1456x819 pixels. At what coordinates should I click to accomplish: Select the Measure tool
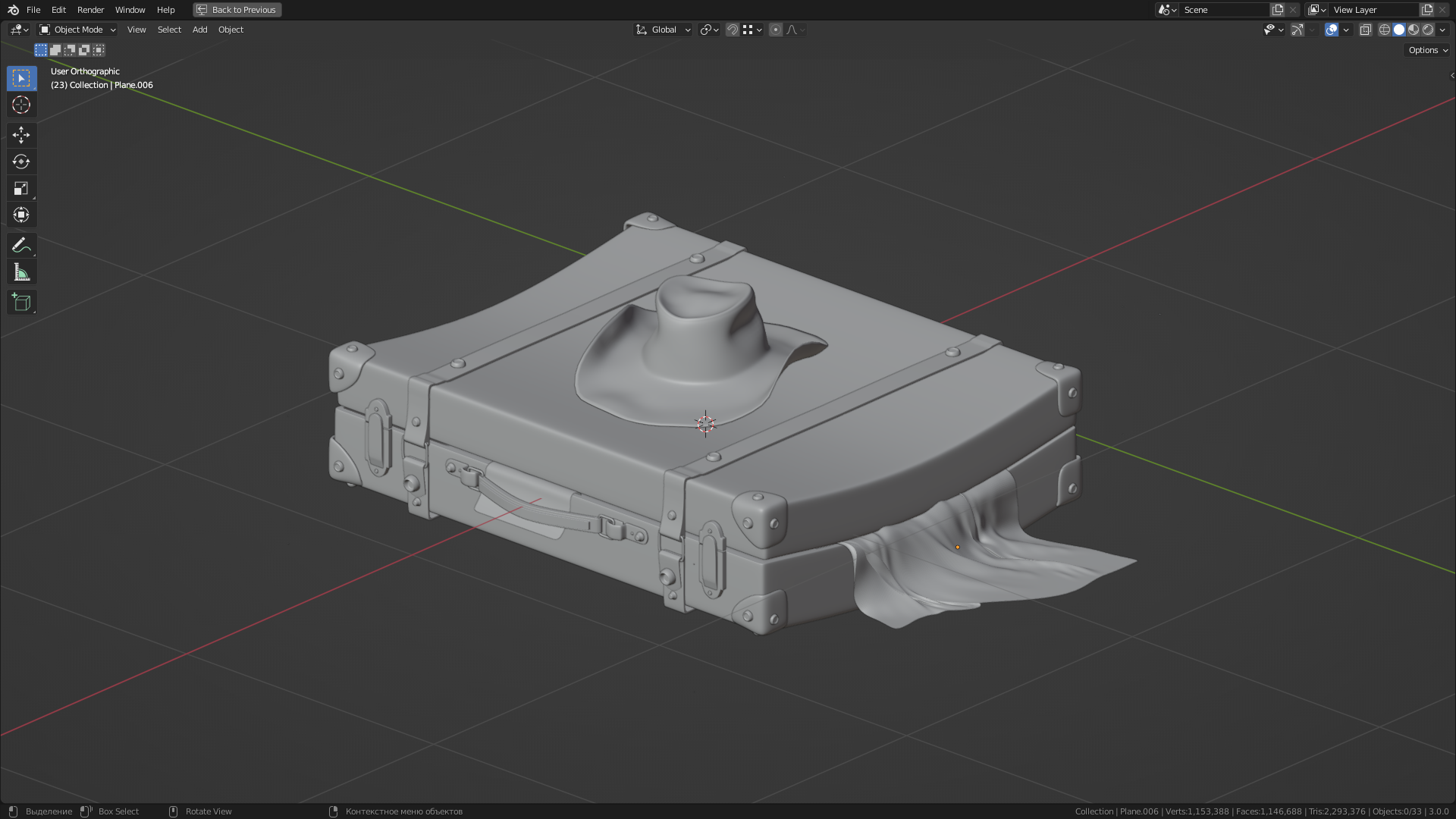pyautogui.click(x=21, y=272)
